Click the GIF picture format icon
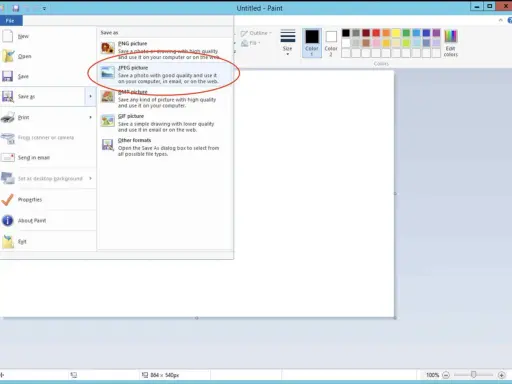The image size is (512, 384). point(108,121)
